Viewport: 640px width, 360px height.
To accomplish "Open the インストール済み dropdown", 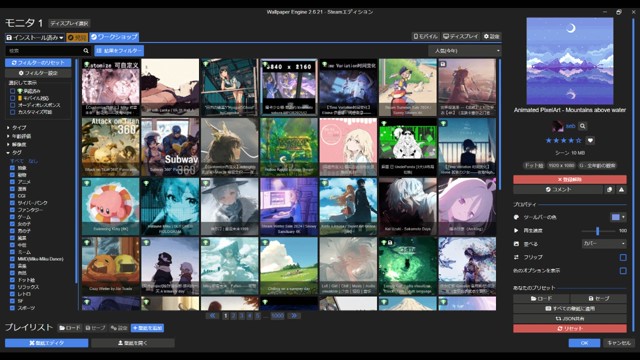I will (35, 38).
